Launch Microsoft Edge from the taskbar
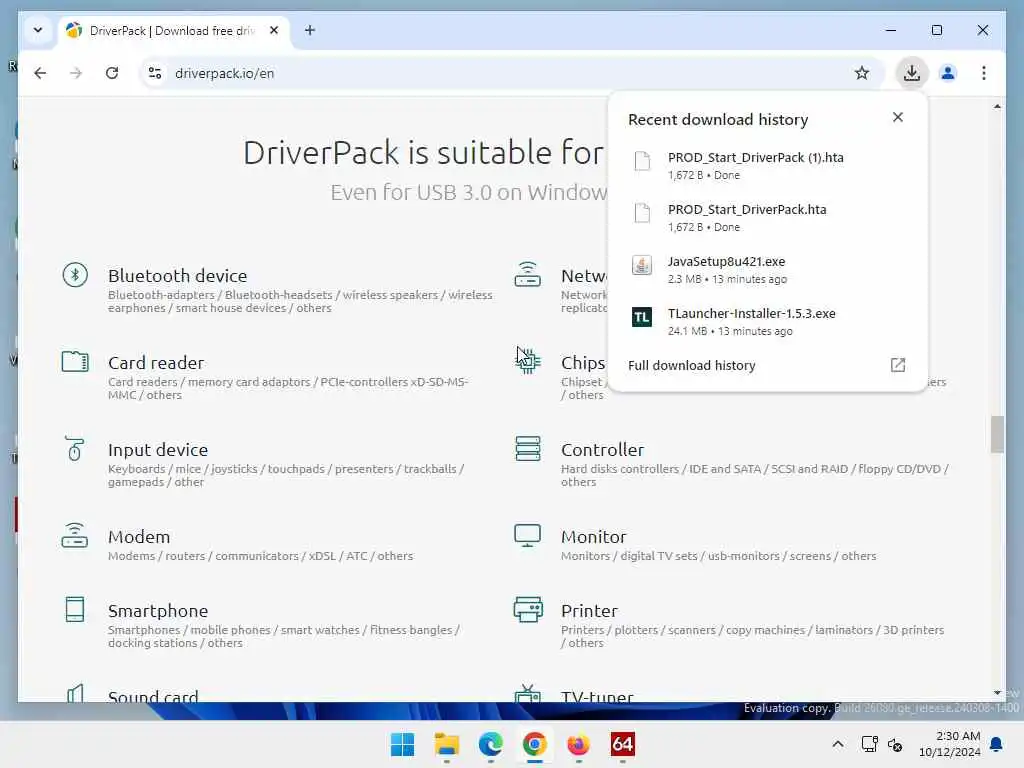1024x768 pixels. click(x=490, y=744)
